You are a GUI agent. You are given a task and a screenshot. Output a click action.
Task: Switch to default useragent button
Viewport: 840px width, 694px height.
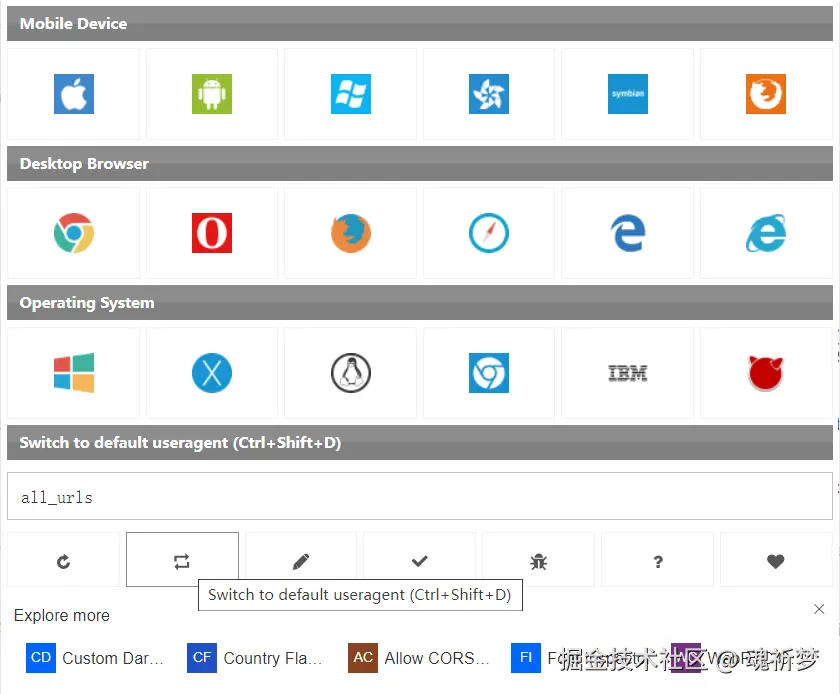[182, 561]
